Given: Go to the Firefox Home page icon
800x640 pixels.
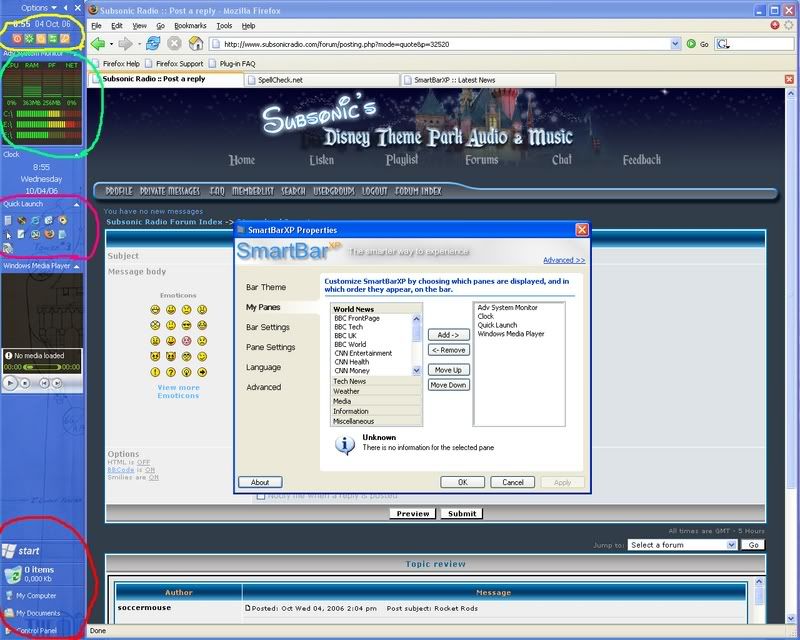Looking at the screenshot, I should (196, 44).
